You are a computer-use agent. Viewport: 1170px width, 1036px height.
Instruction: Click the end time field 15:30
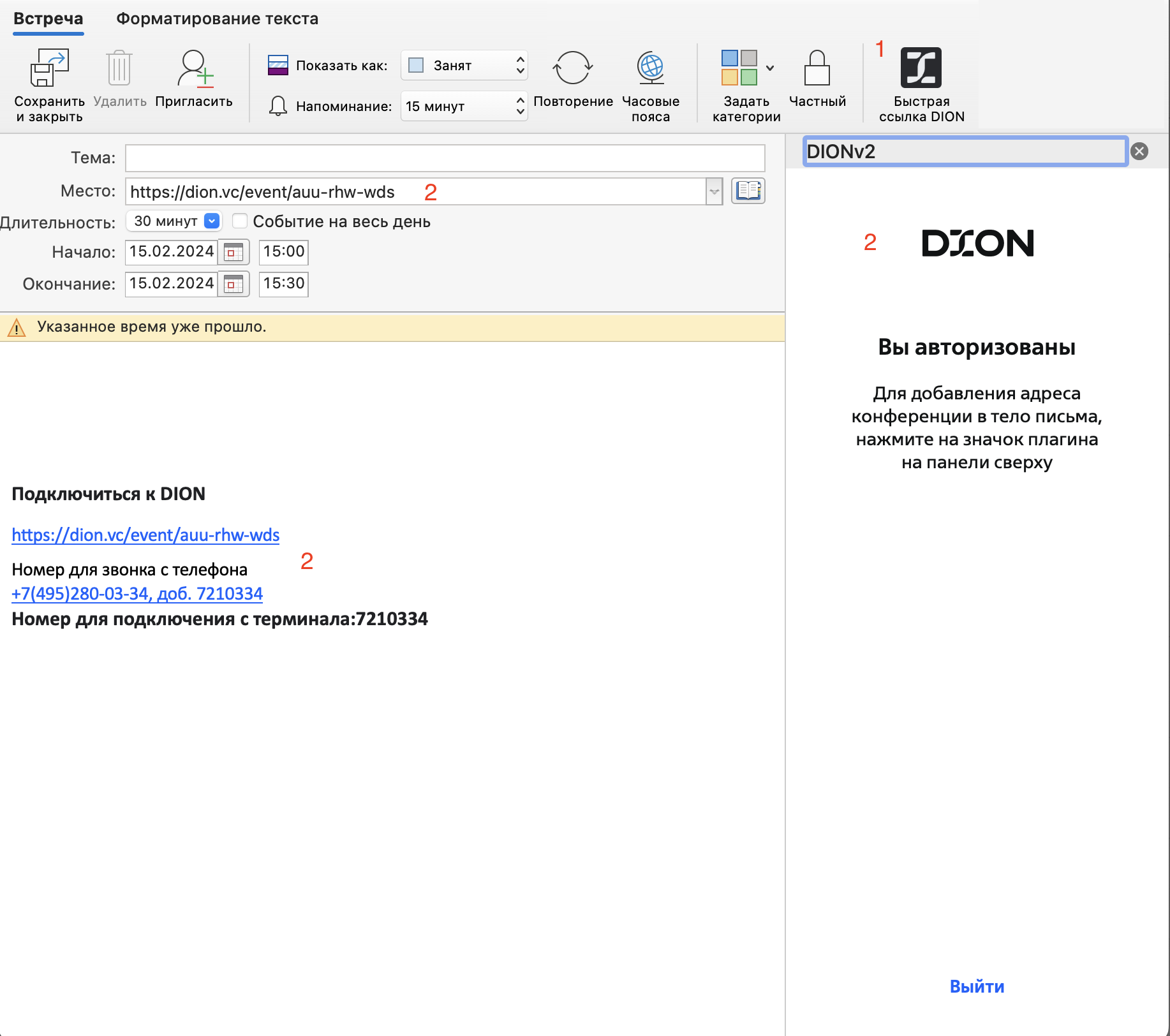[x=284, y=284]
